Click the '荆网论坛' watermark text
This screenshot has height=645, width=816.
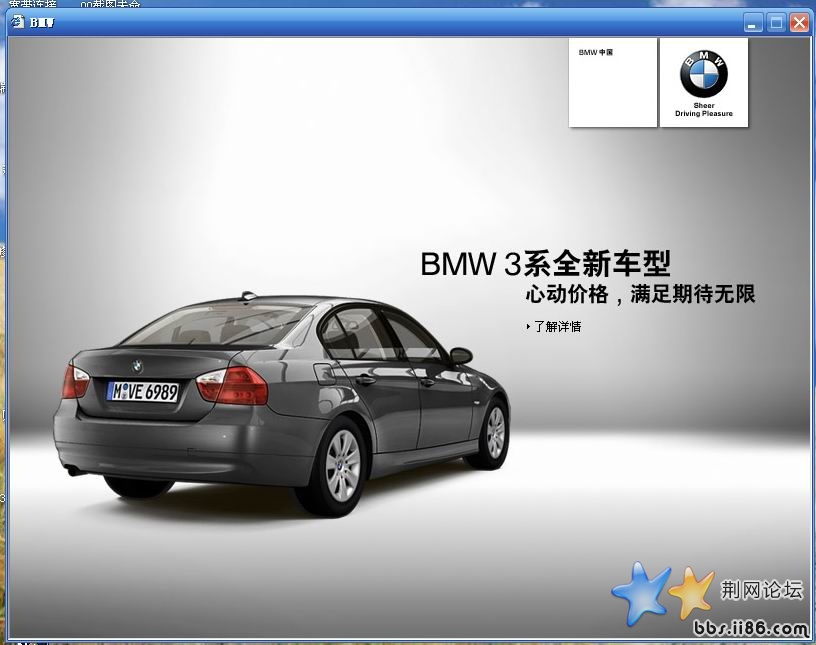tap(762, 589)
